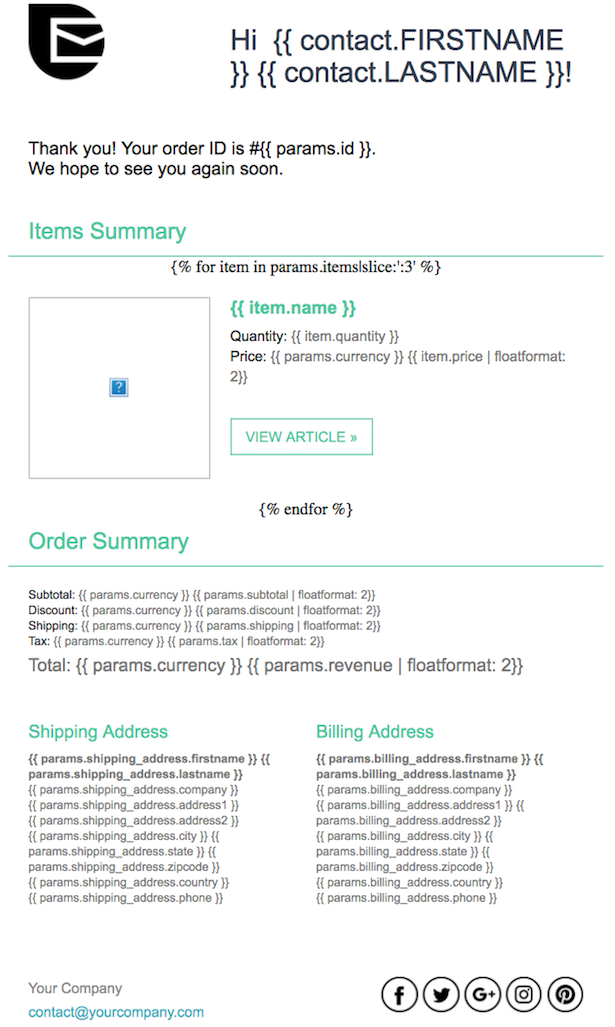Click the Order Summary heading

[x=107, y=541]
